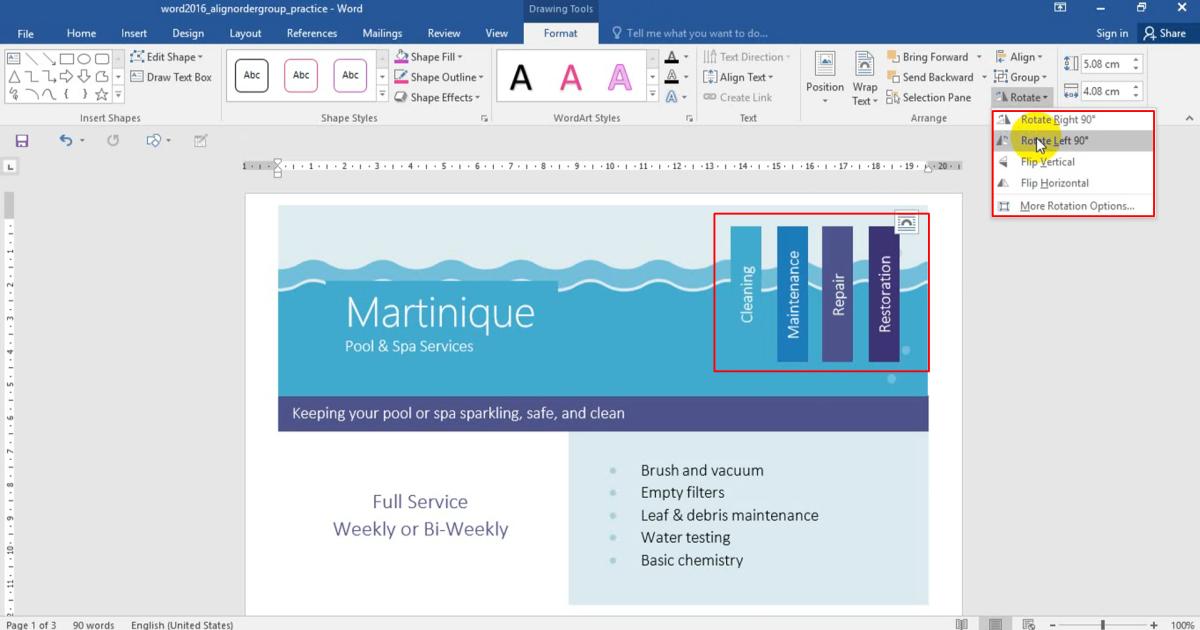Expand the Align dropdown in Arrange group
The width and height of the screenshot is (1200, 630).
1025,57
